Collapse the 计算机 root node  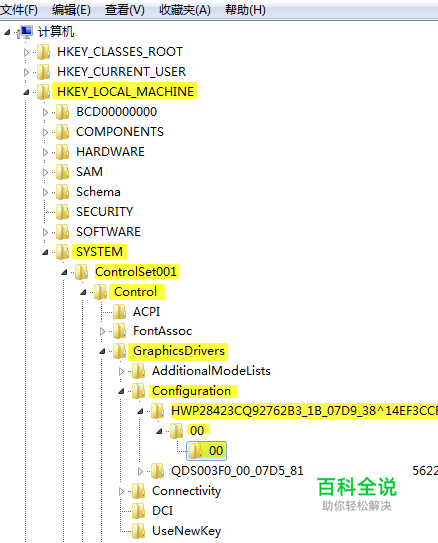[x=7, y=33]
